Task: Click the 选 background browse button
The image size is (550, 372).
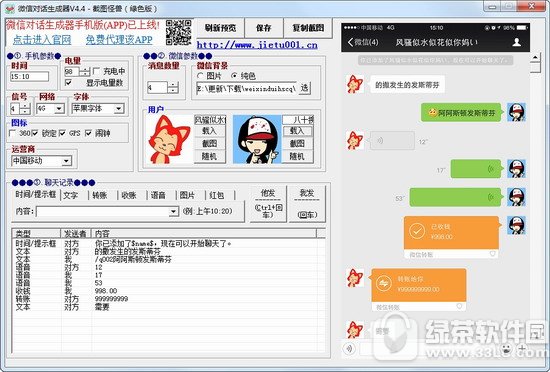Action: [304, 88]
